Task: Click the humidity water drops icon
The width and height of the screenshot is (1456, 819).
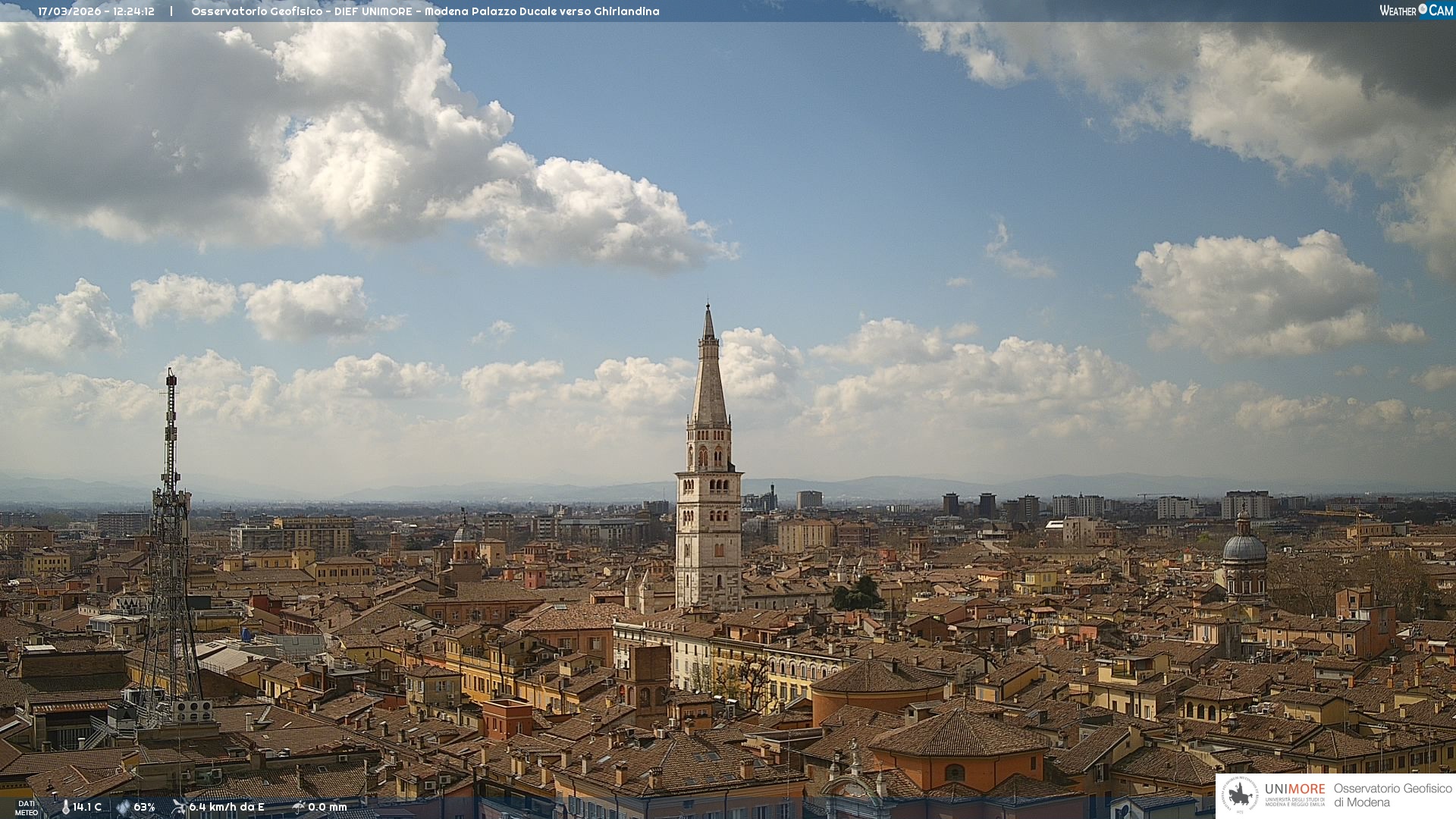Action: (x=123, y=808)
